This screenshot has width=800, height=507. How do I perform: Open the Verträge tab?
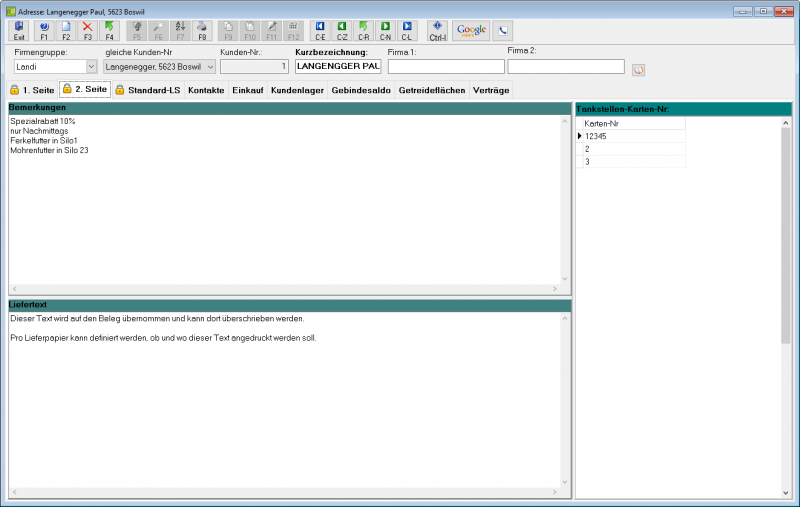coord(491,90)
